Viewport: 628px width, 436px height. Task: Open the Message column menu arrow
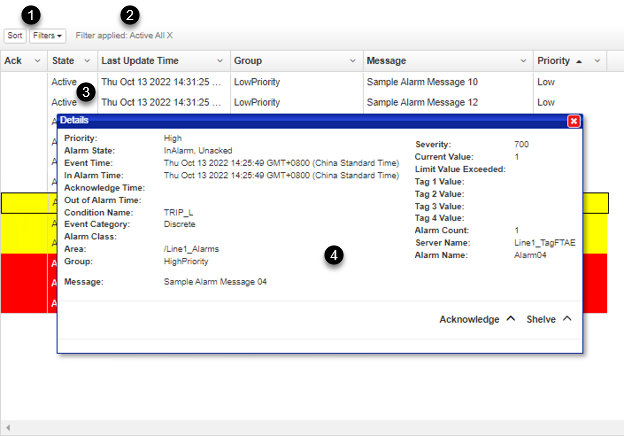pos(524,61)
